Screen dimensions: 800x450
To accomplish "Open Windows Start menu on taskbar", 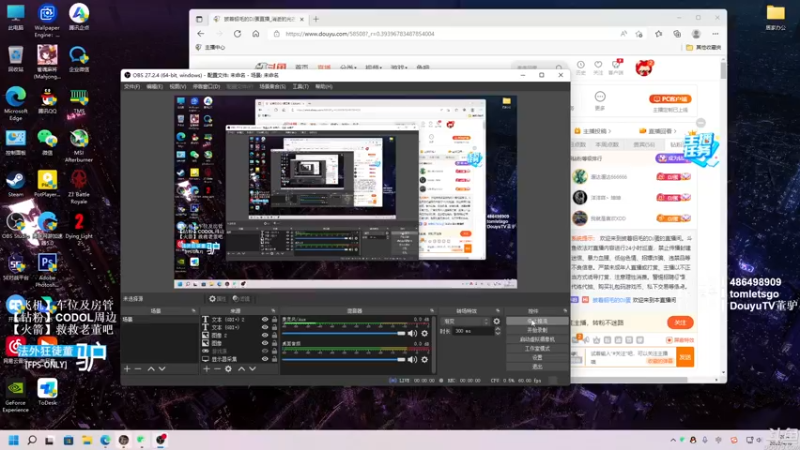I will click(14, 440).
